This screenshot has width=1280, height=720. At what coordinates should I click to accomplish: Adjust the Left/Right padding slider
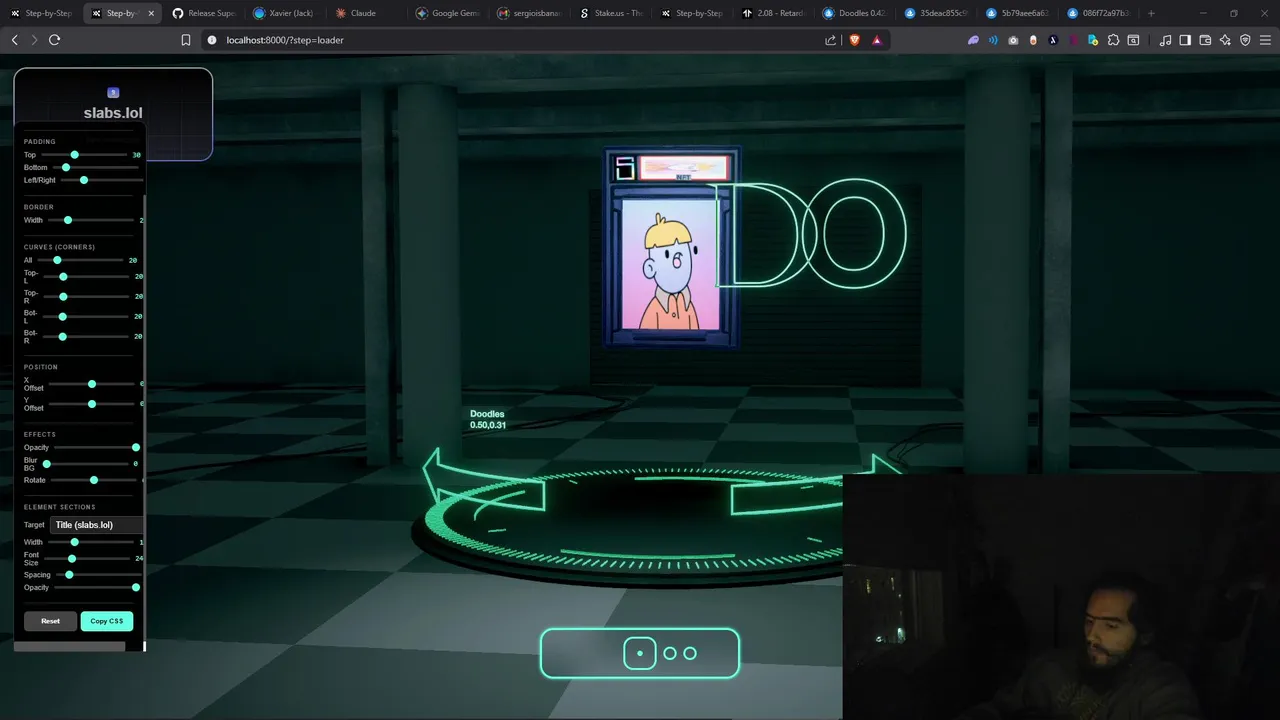pos(100,180)
